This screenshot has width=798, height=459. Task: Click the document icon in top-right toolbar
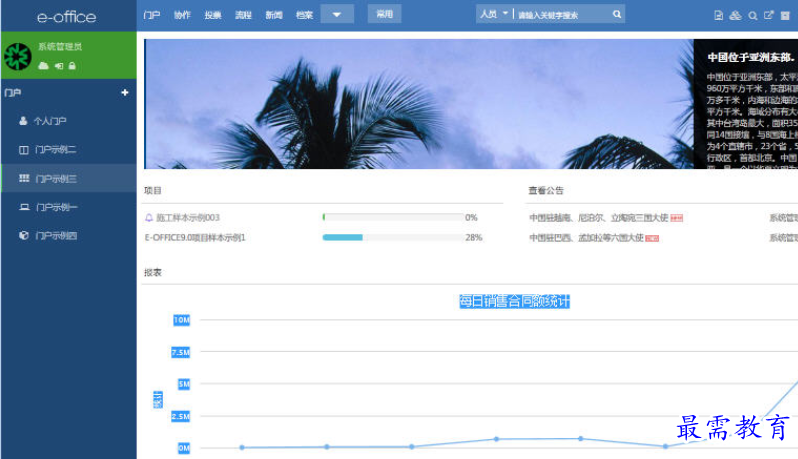(718, 15)
